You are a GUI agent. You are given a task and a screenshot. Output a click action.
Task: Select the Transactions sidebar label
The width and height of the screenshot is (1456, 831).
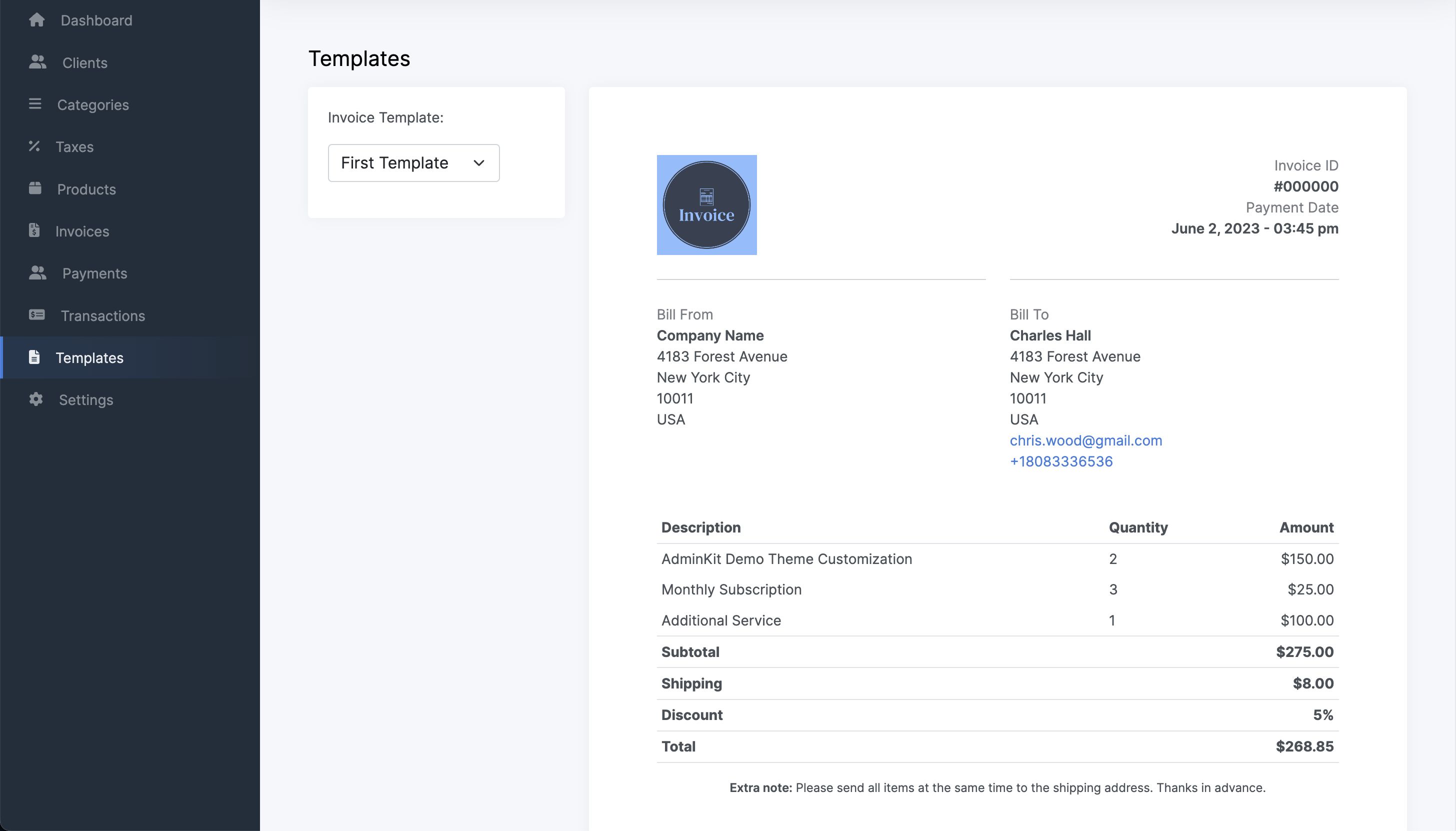(102, 315)
